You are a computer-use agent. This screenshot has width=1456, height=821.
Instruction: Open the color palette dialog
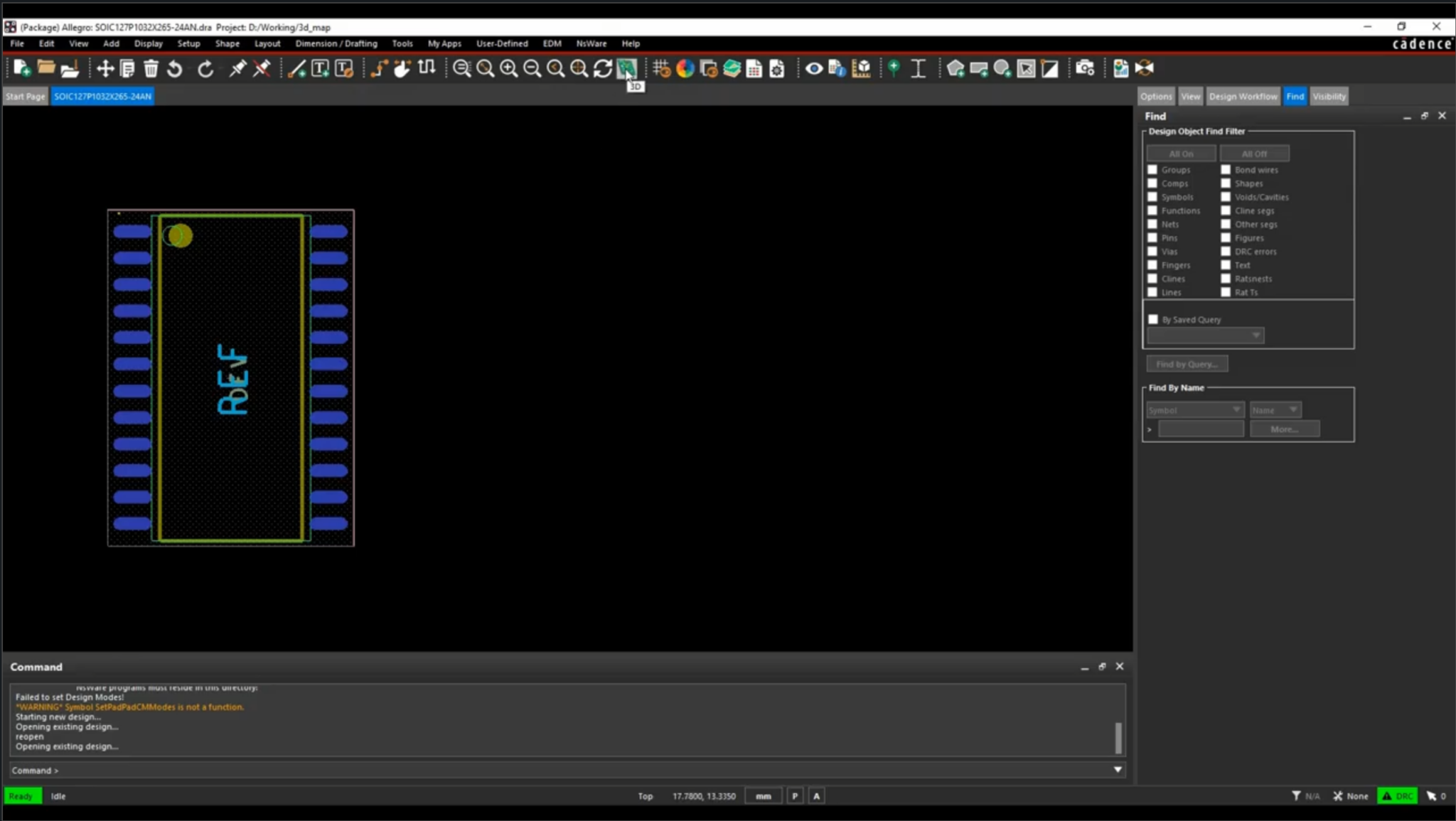coord(685,68)
